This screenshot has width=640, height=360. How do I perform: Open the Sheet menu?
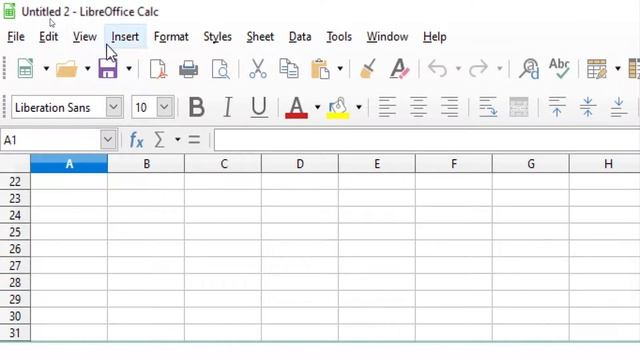tap(260, 37)
